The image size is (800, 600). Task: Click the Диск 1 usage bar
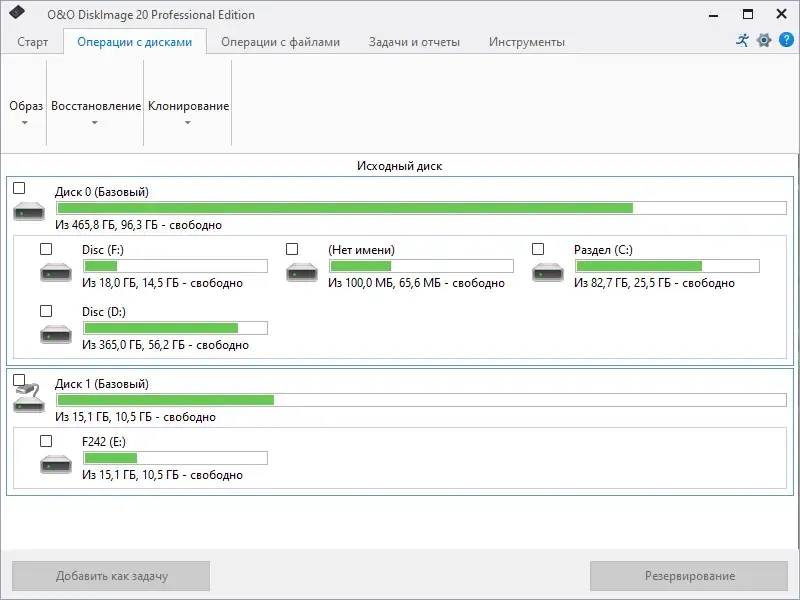coord(421,400)
